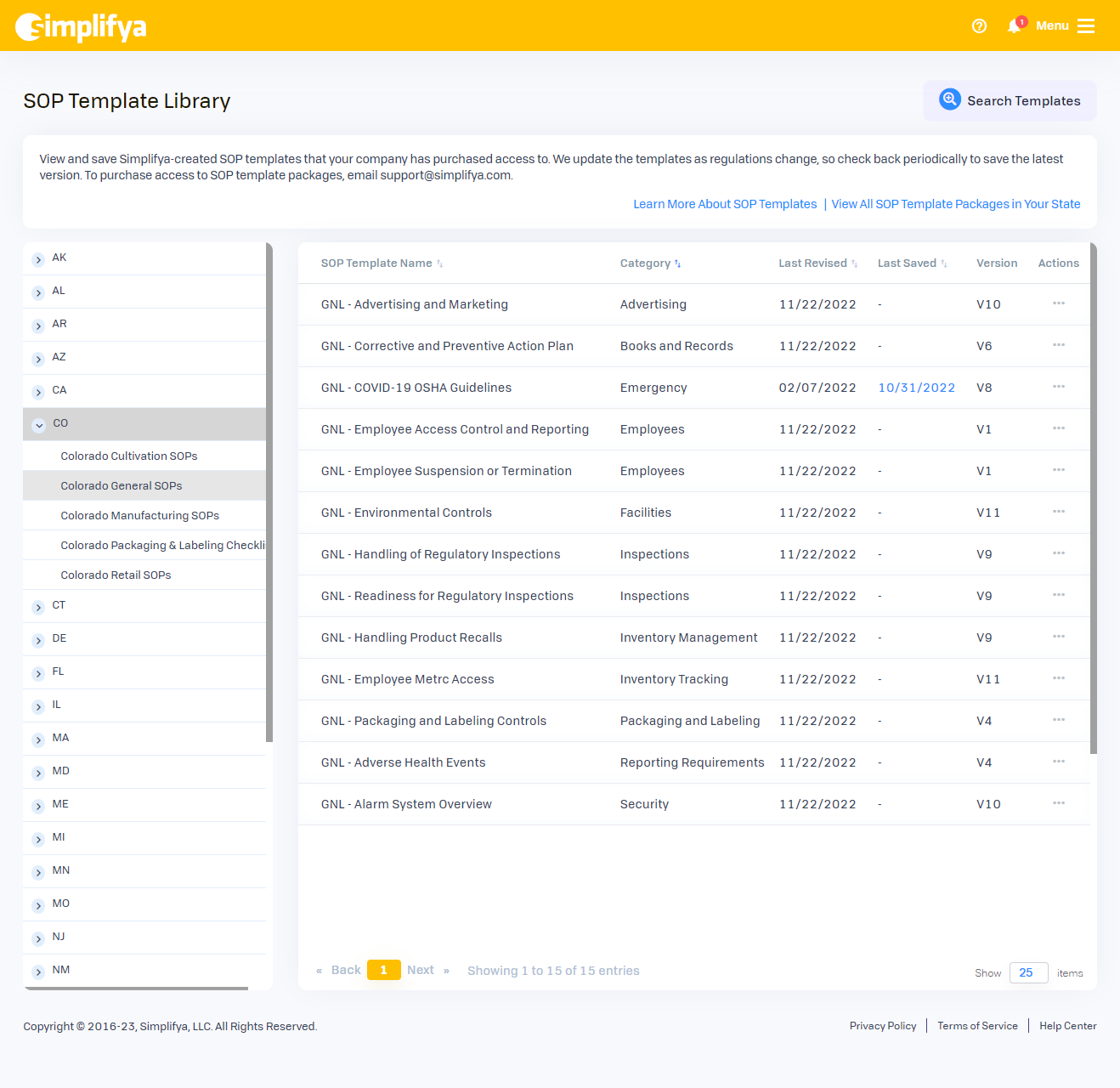Image resolution: width=1120 pixels, height=1088 pixels.
Task: Select Colorado Retail SOPs
Action: (116, 575)
